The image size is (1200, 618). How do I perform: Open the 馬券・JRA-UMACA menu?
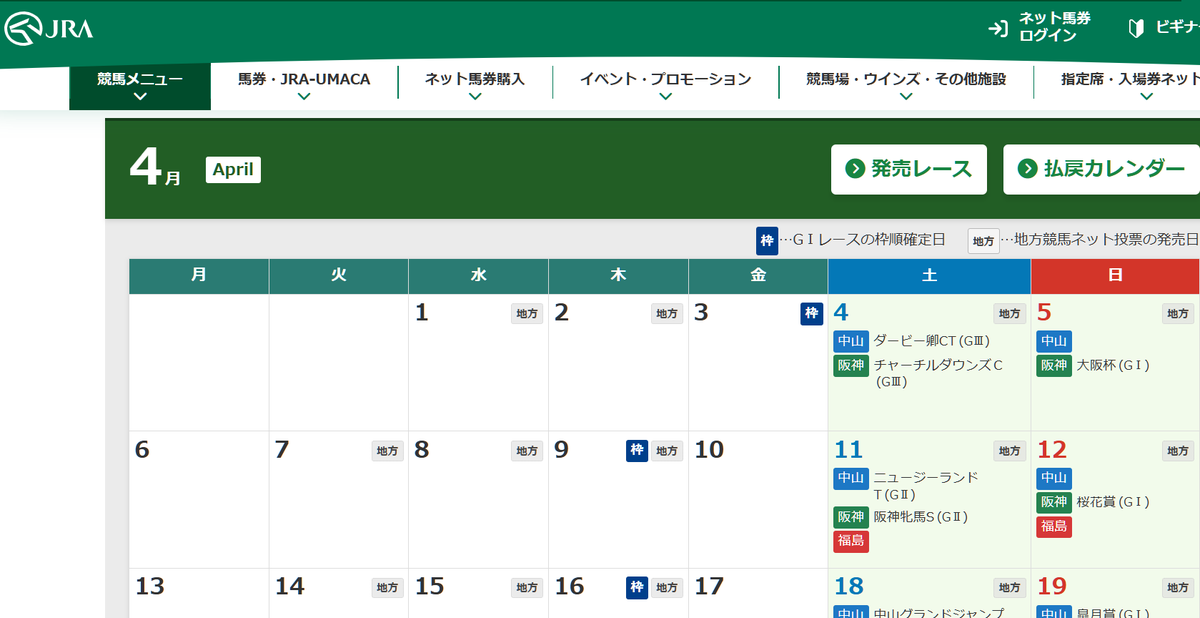click(x=304, y=86)
